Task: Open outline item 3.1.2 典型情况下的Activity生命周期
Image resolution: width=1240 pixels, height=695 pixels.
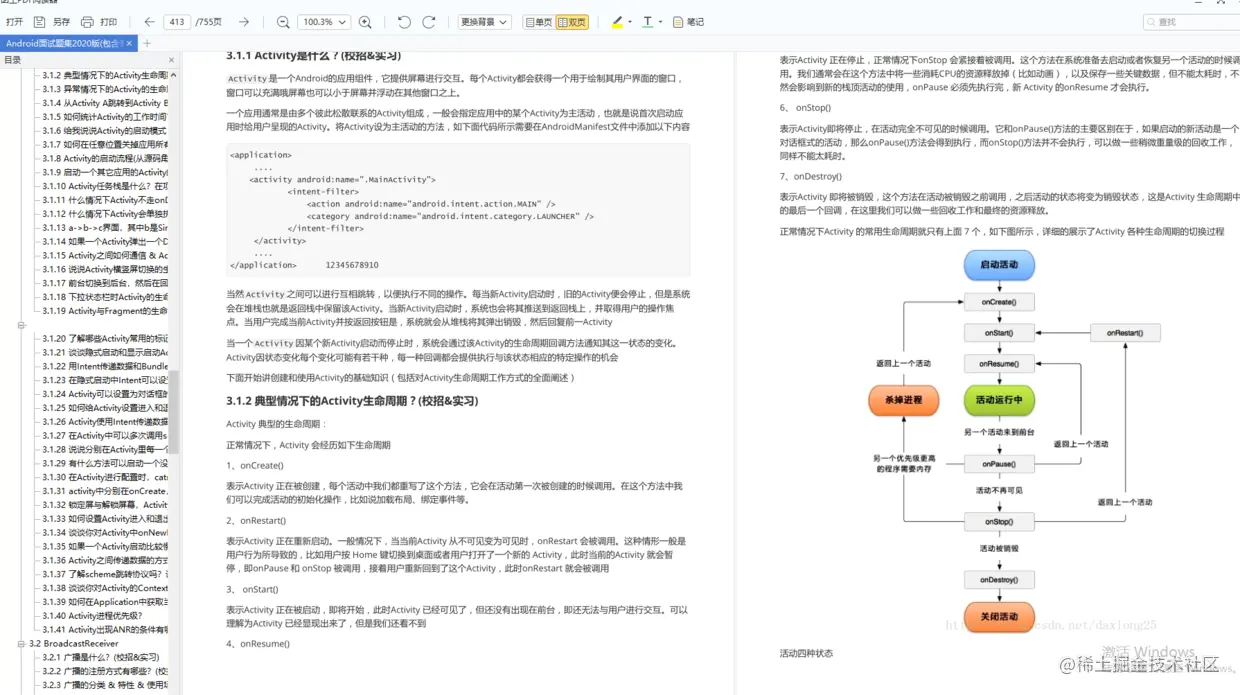Action: [x=105, y=75]
